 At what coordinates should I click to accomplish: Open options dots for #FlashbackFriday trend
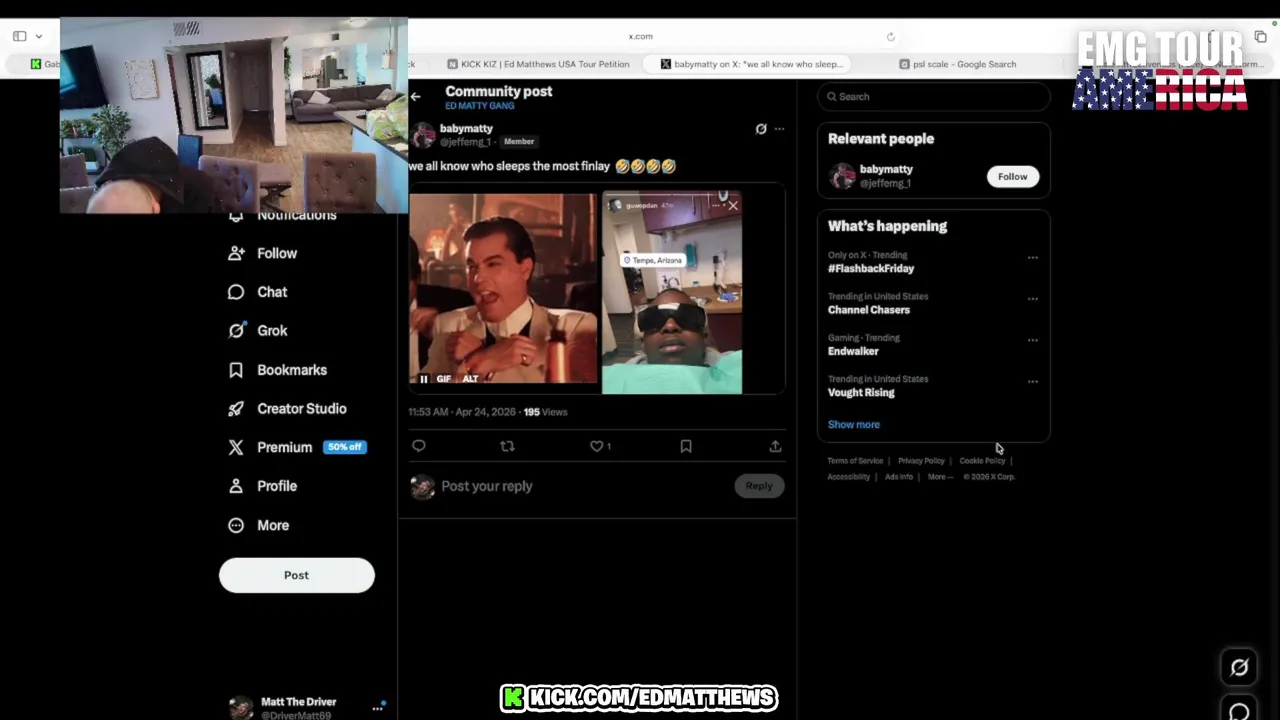1033,258
